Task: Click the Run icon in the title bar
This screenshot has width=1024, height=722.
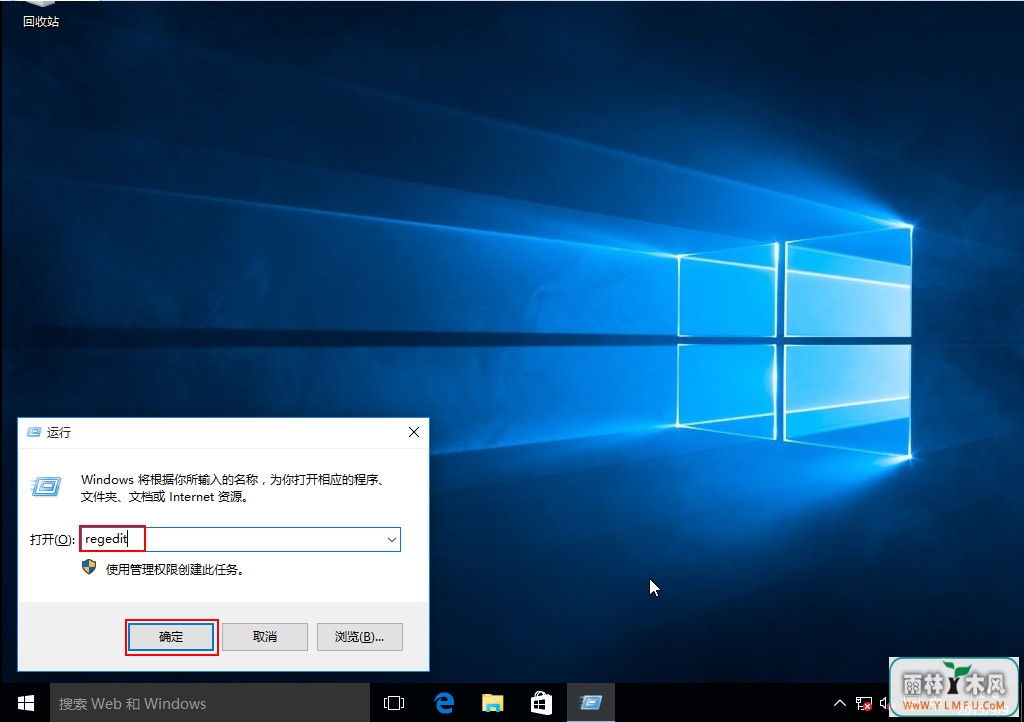Action: [x=34, y=432]
